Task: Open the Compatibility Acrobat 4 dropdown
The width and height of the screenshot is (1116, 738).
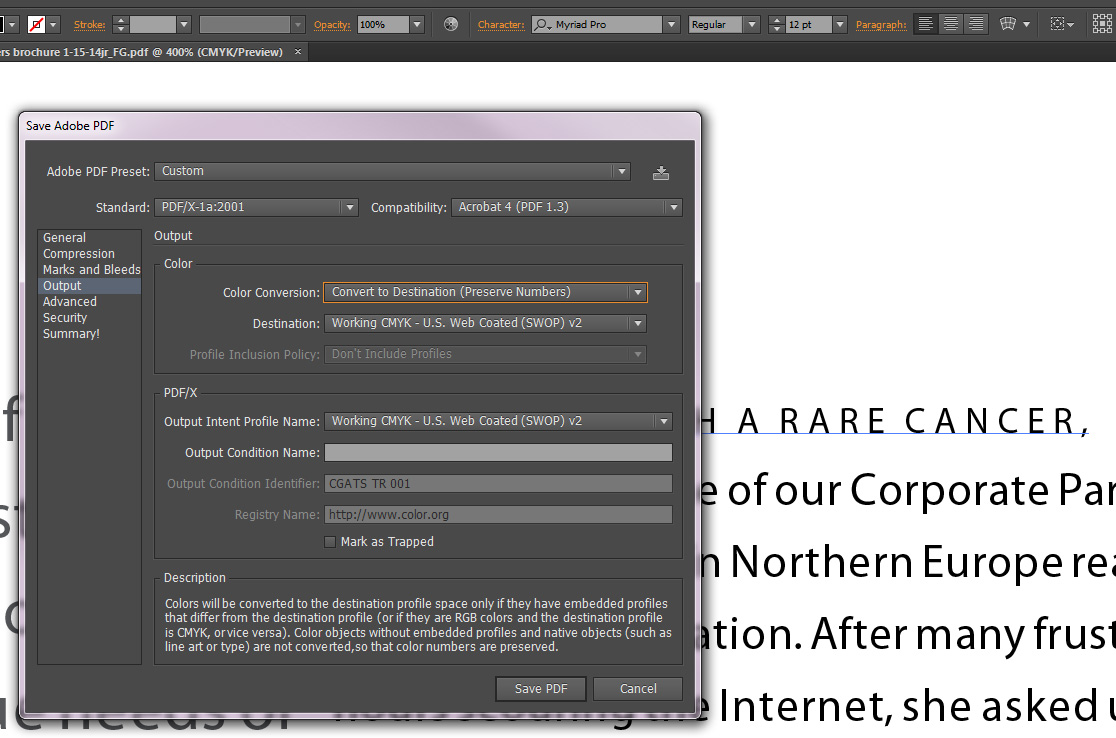Action: [673, 207]
